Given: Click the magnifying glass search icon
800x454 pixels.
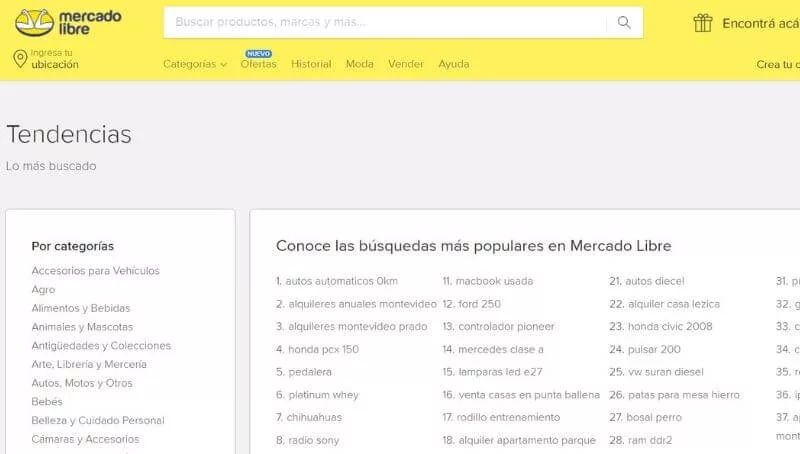Looking at the screenshot, I should point(624,22).
